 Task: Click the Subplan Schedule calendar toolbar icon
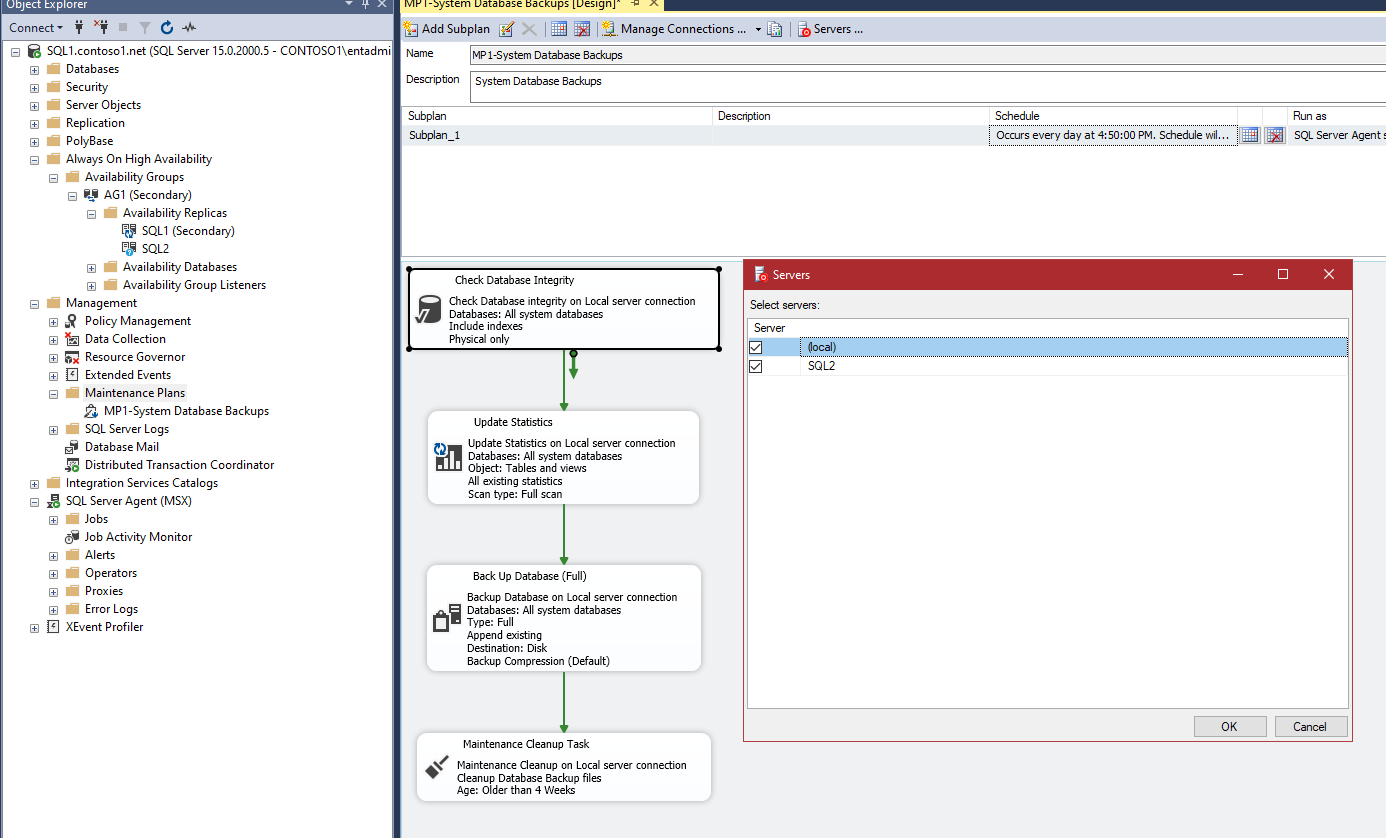[559, 29]
